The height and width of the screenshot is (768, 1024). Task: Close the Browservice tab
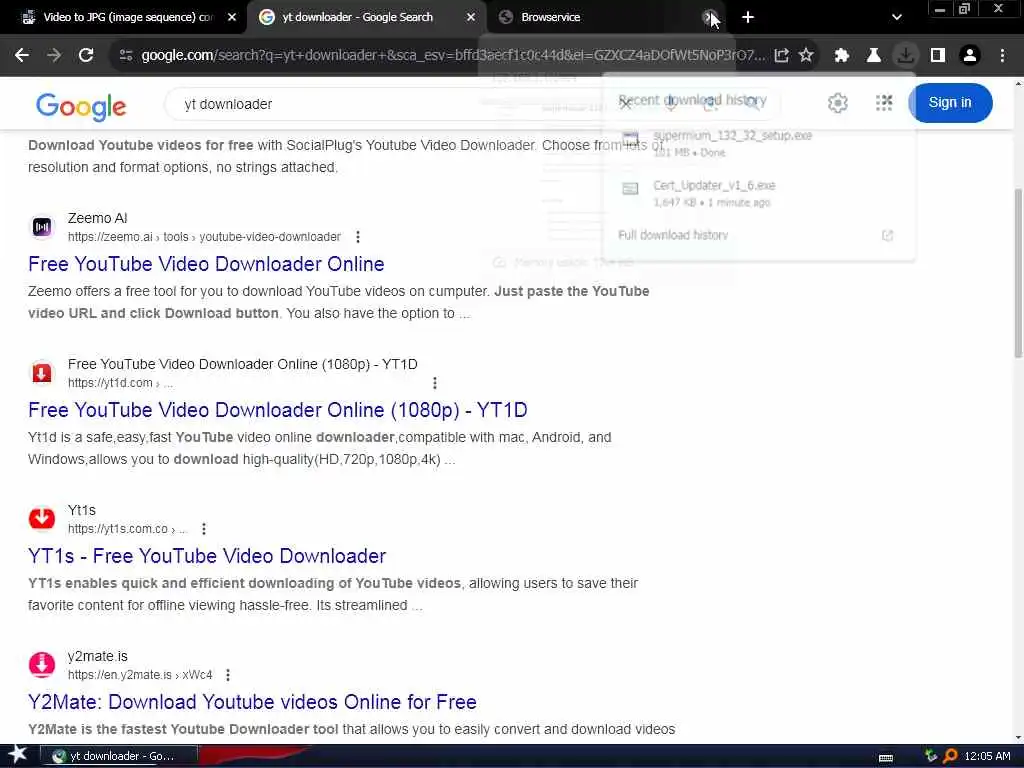point(708,18)
